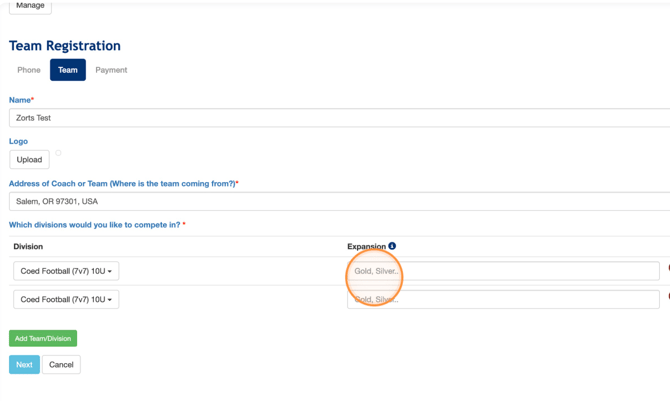Click Upload to add a logo
The image size is (670, 401).
coord(29,159)
